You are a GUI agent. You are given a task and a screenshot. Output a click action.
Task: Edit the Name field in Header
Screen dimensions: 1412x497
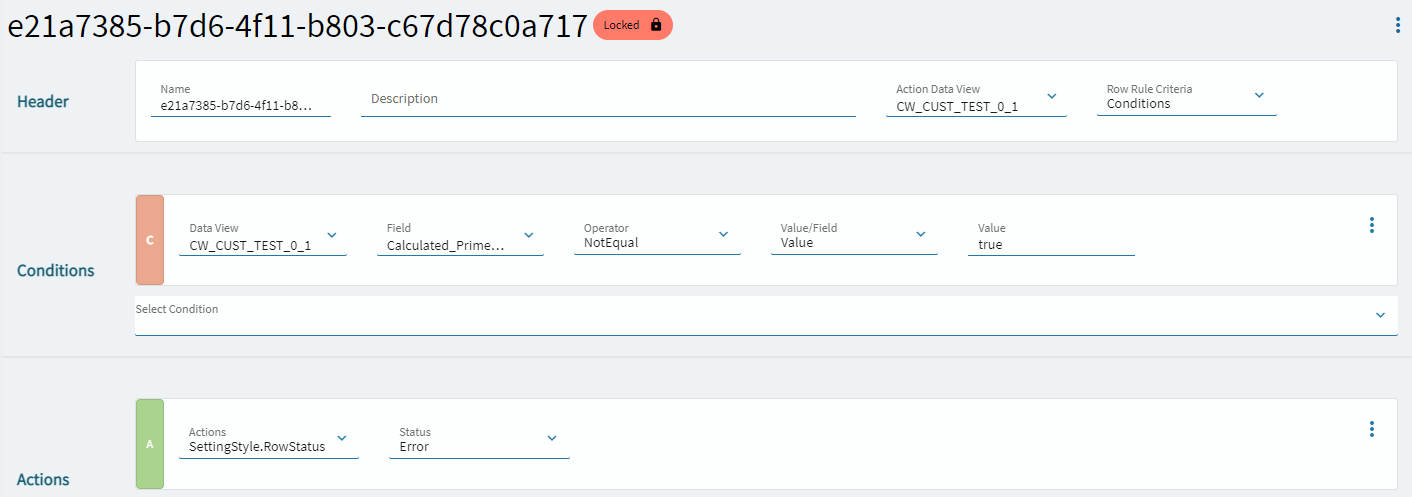point(241,97)
